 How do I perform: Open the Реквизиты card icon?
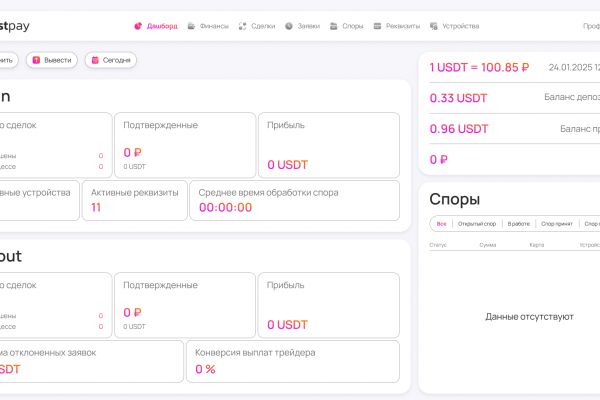pos(377,26)
